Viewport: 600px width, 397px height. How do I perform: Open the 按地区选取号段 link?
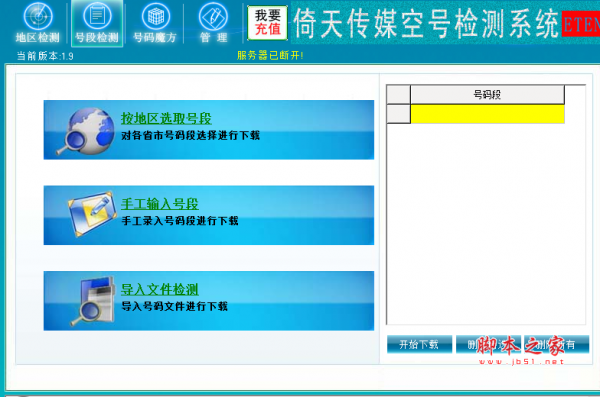click(166, 118)
